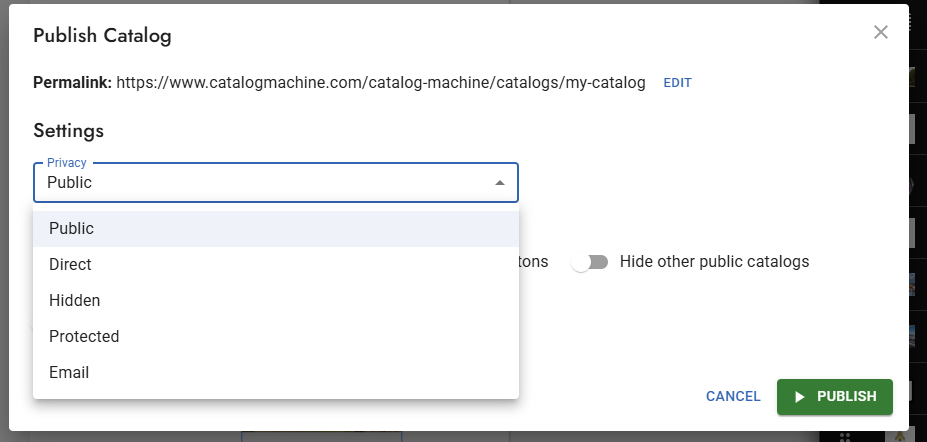Screen dimensions: 927x442
Task: Pick Hidden from privacy list
Action: (276, 301)
